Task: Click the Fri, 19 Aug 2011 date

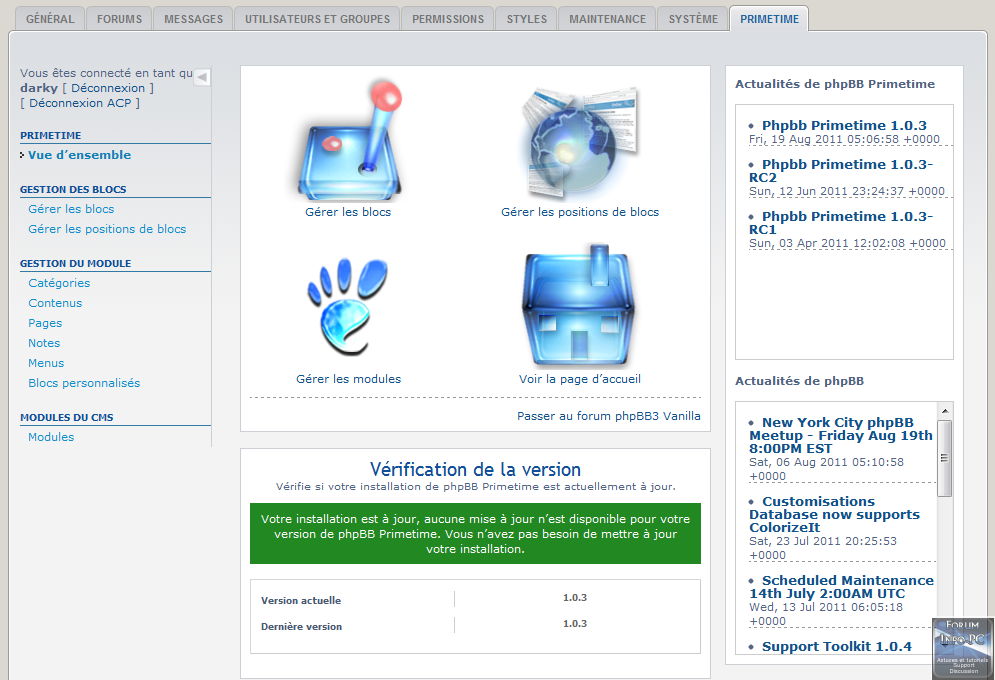Action: [x=844, y=139]
